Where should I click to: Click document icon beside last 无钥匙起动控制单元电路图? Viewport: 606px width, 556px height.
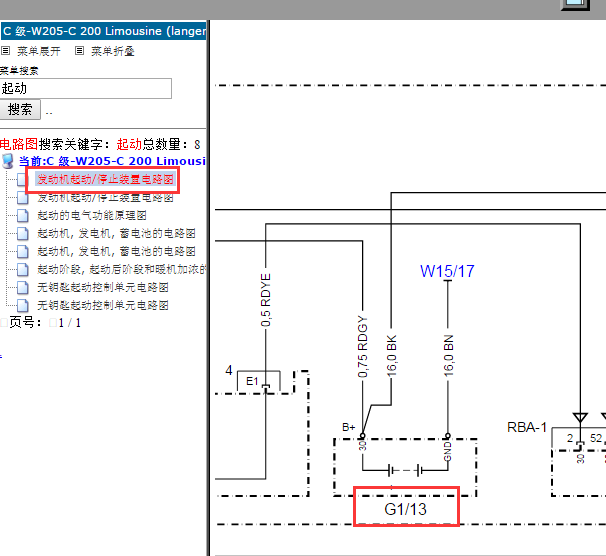tap(23, 305)
